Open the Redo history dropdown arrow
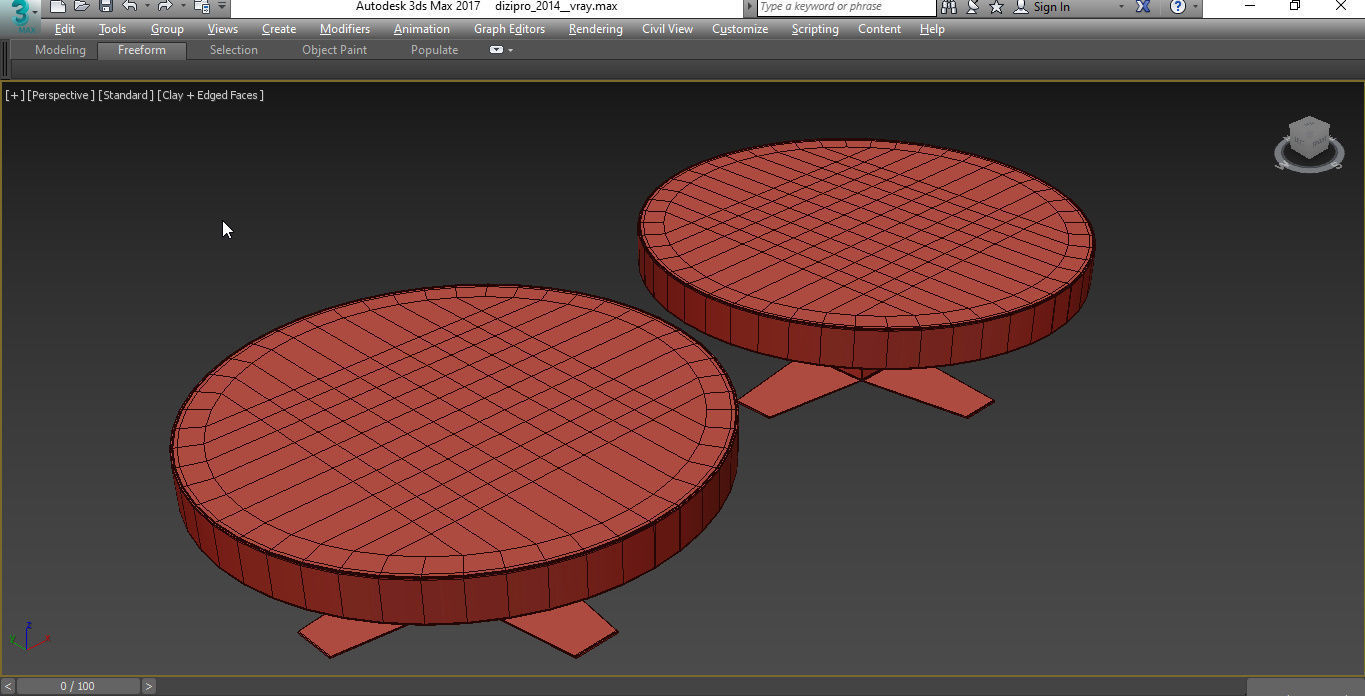The height and width of the screenshot is (696, 1365). (x=182, y=7)
